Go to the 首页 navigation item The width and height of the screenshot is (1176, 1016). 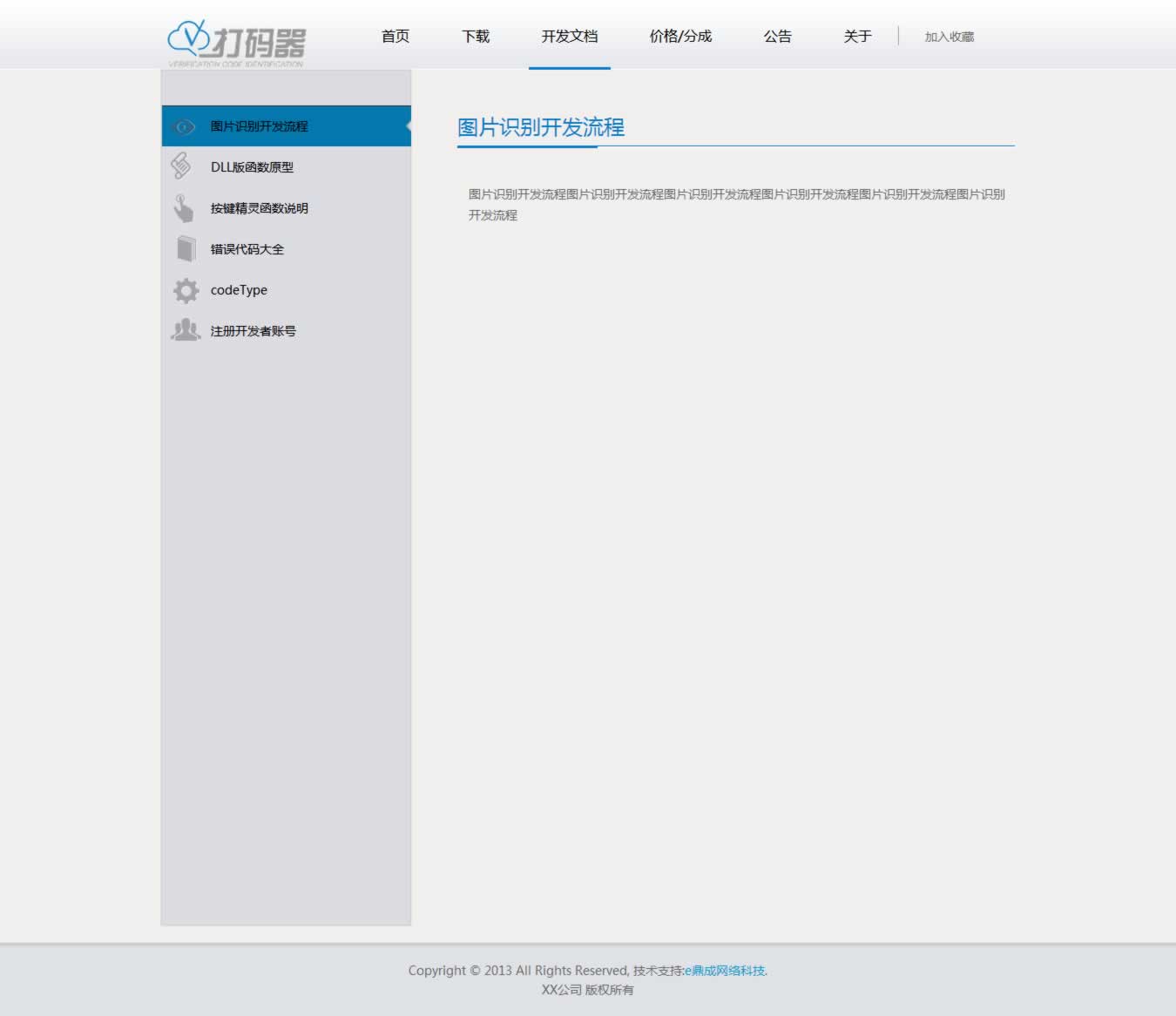pyautogui.click(x=395, y=37)
